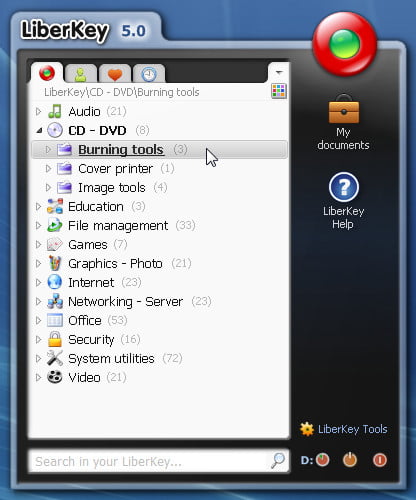Image resolution: width=416 pixels, height=500 pixels.
Task: Expand the Audio category
Action: pyautogui.click(x=38, y=111)
